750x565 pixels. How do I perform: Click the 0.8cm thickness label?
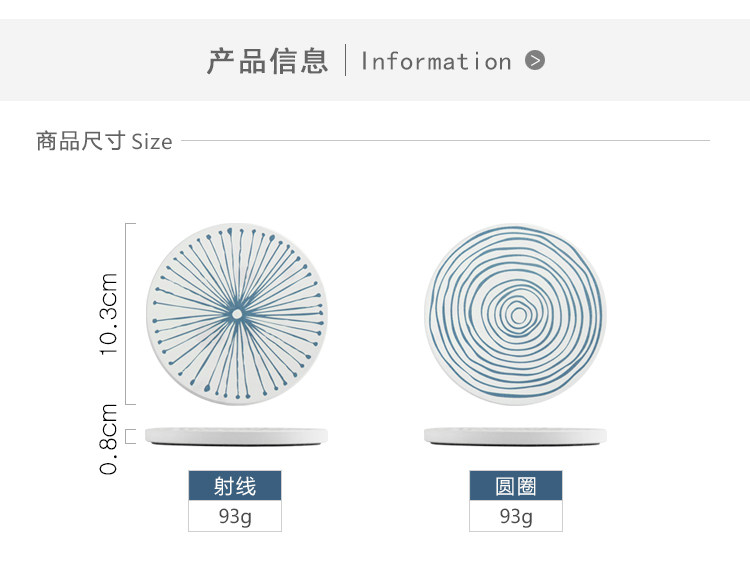click(109, 439)
